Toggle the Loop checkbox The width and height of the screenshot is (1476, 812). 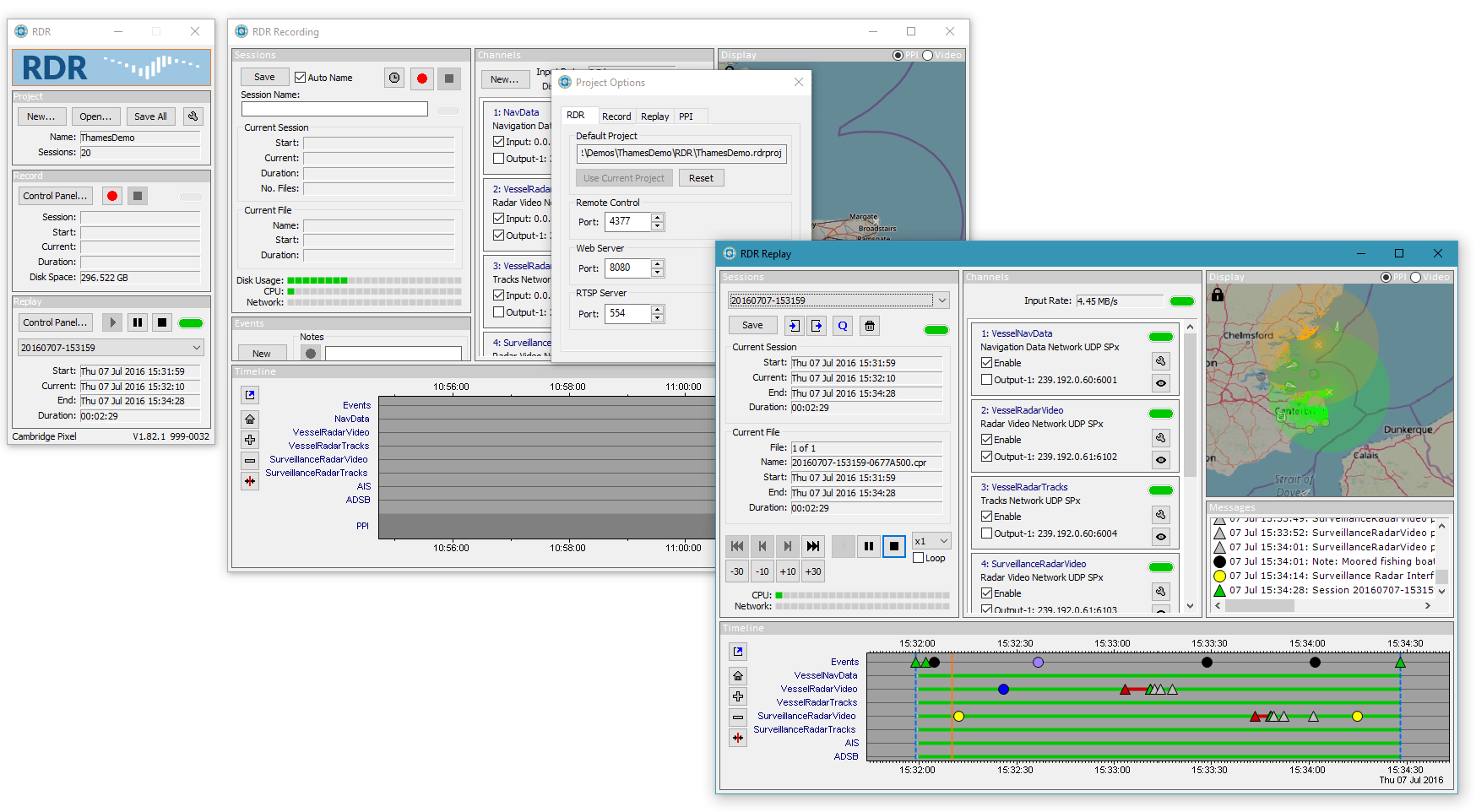coord(919,558)
